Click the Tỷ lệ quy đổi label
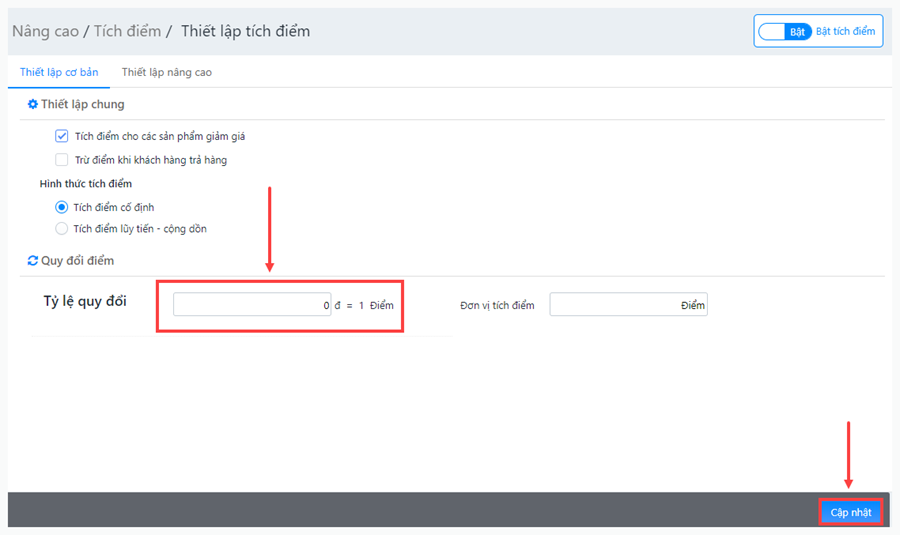This screenshot has width=900, height=535. (85, 301)
